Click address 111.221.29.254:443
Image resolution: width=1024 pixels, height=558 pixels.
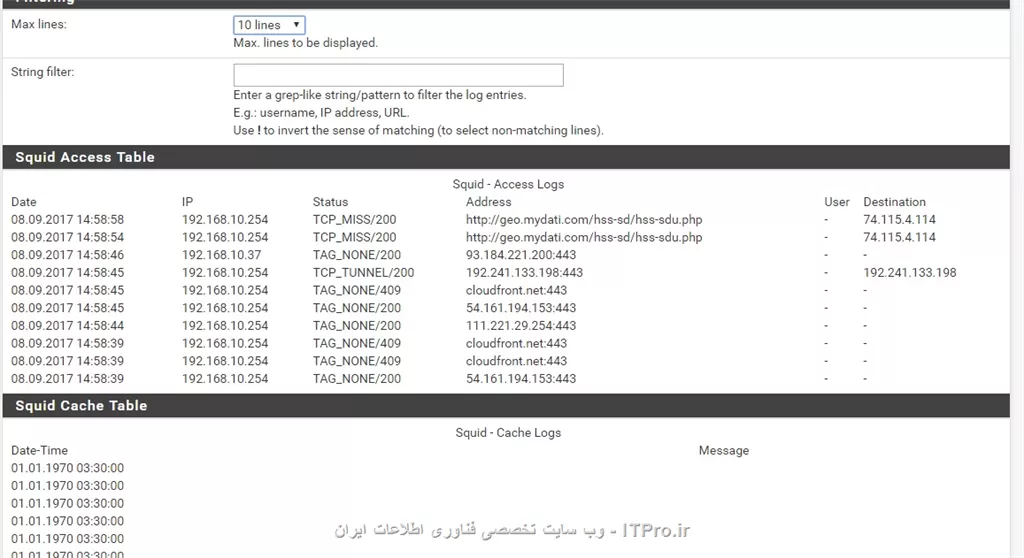pyautogui.click(x=521, y=325)
